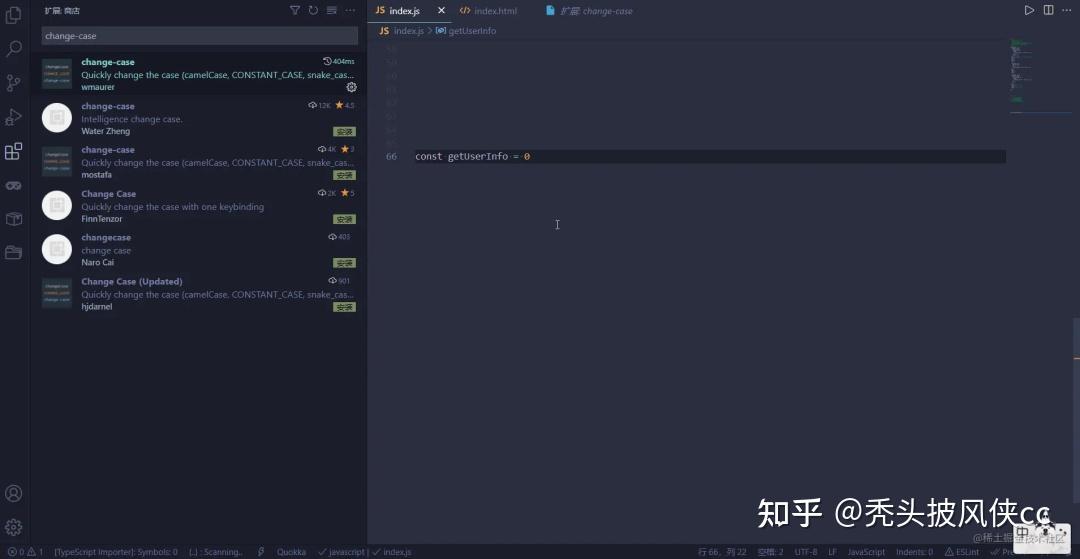Click the javascript check status item

pos(342,552)
